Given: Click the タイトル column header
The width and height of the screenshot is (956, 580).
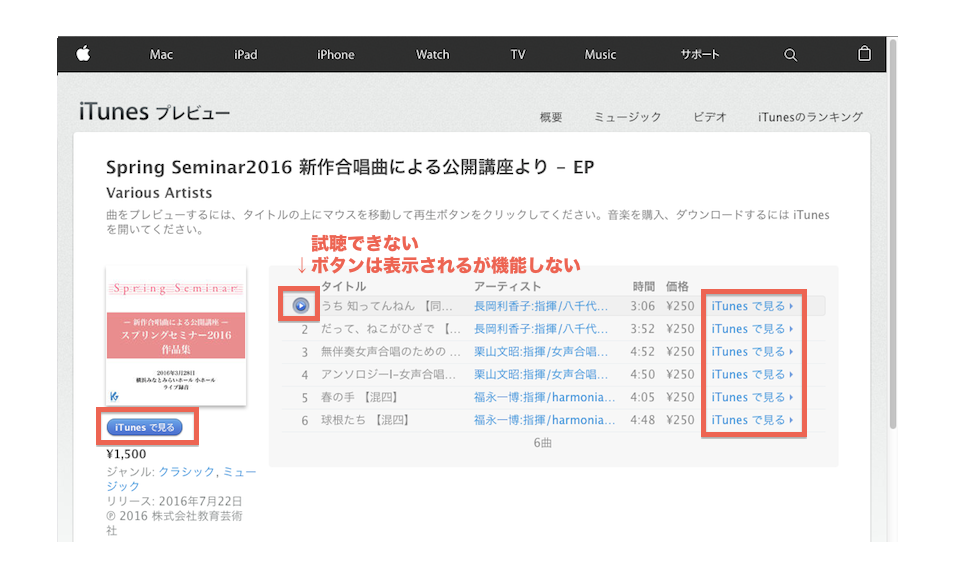Looking at the screenshot, I should click(x=343, y=286).
